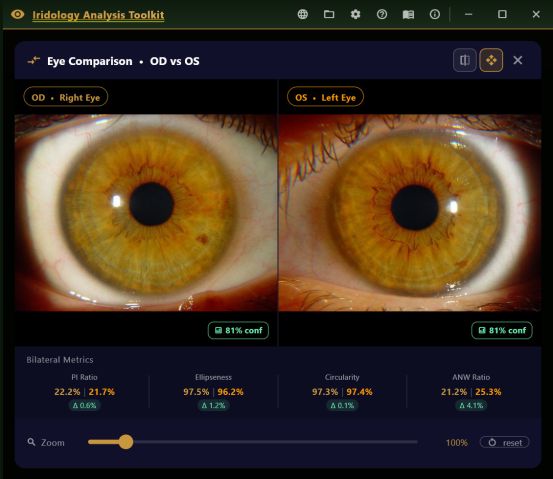Viewport: 553px width, 479px height.
Task: Minimize the application window
Action: coord(468,14)
